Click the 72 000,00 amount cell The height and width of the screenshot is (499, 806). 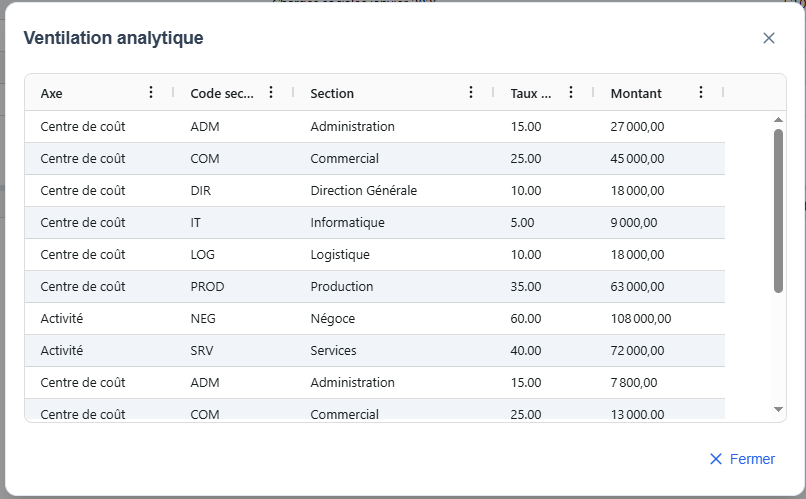point(637,351)
